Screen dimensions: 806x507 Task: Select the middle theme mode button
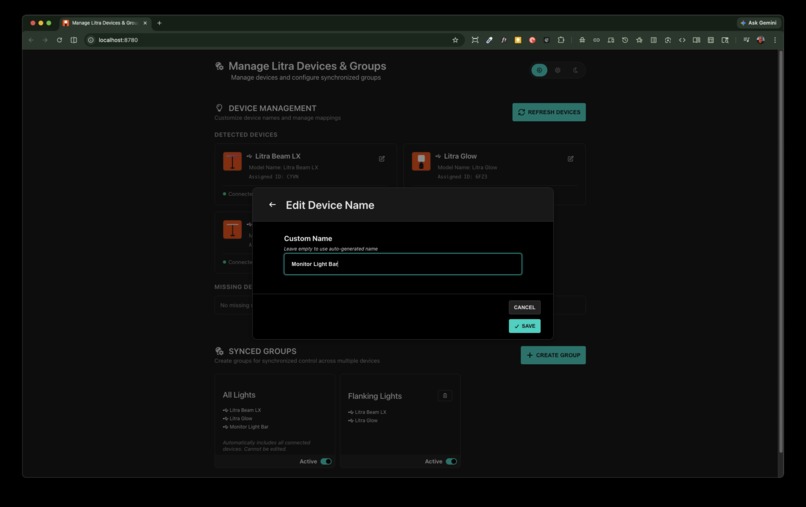tap(558, 70)
